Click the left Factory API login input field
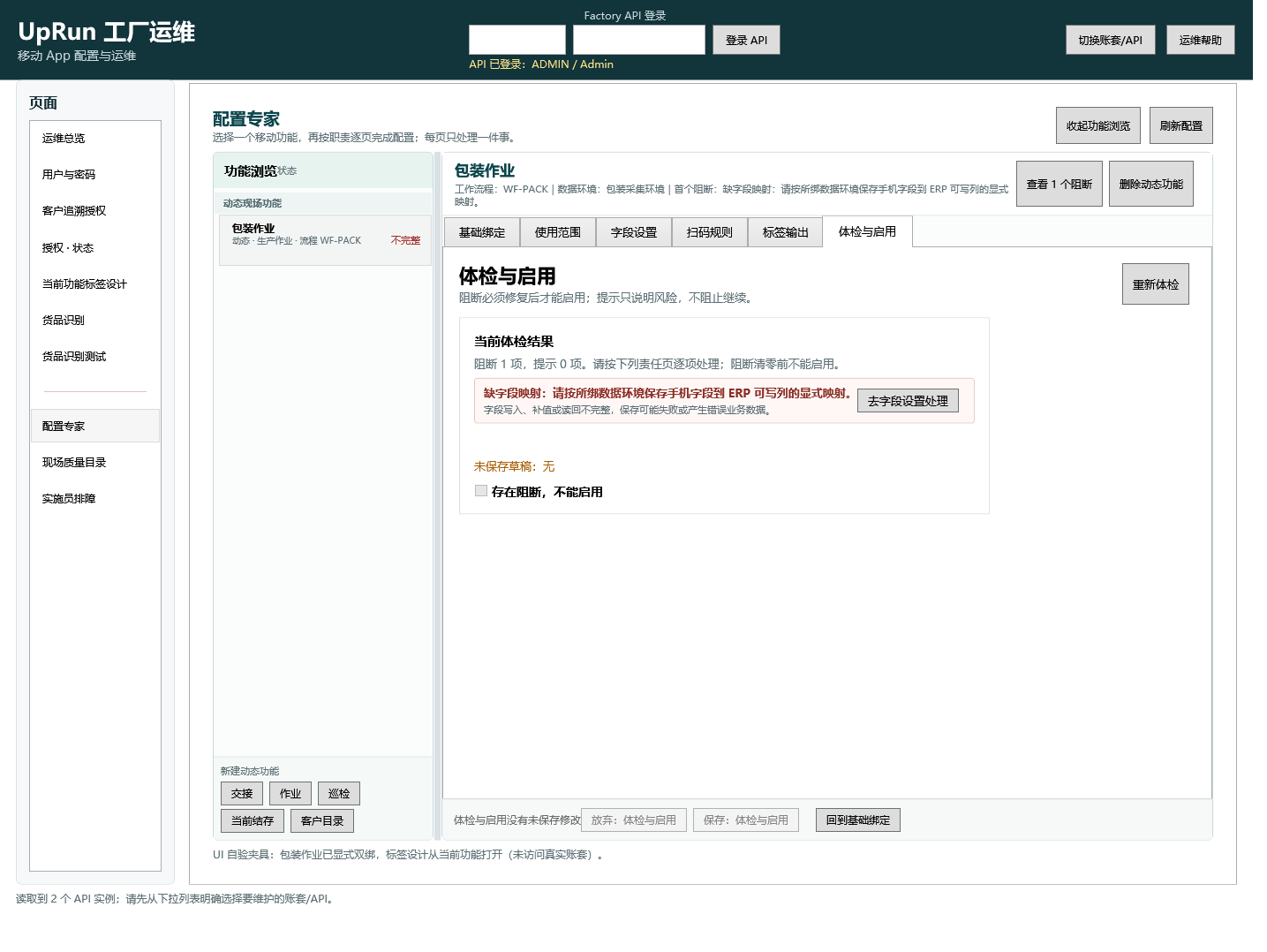The image size is (1267, 952). (x=517, y=40)
